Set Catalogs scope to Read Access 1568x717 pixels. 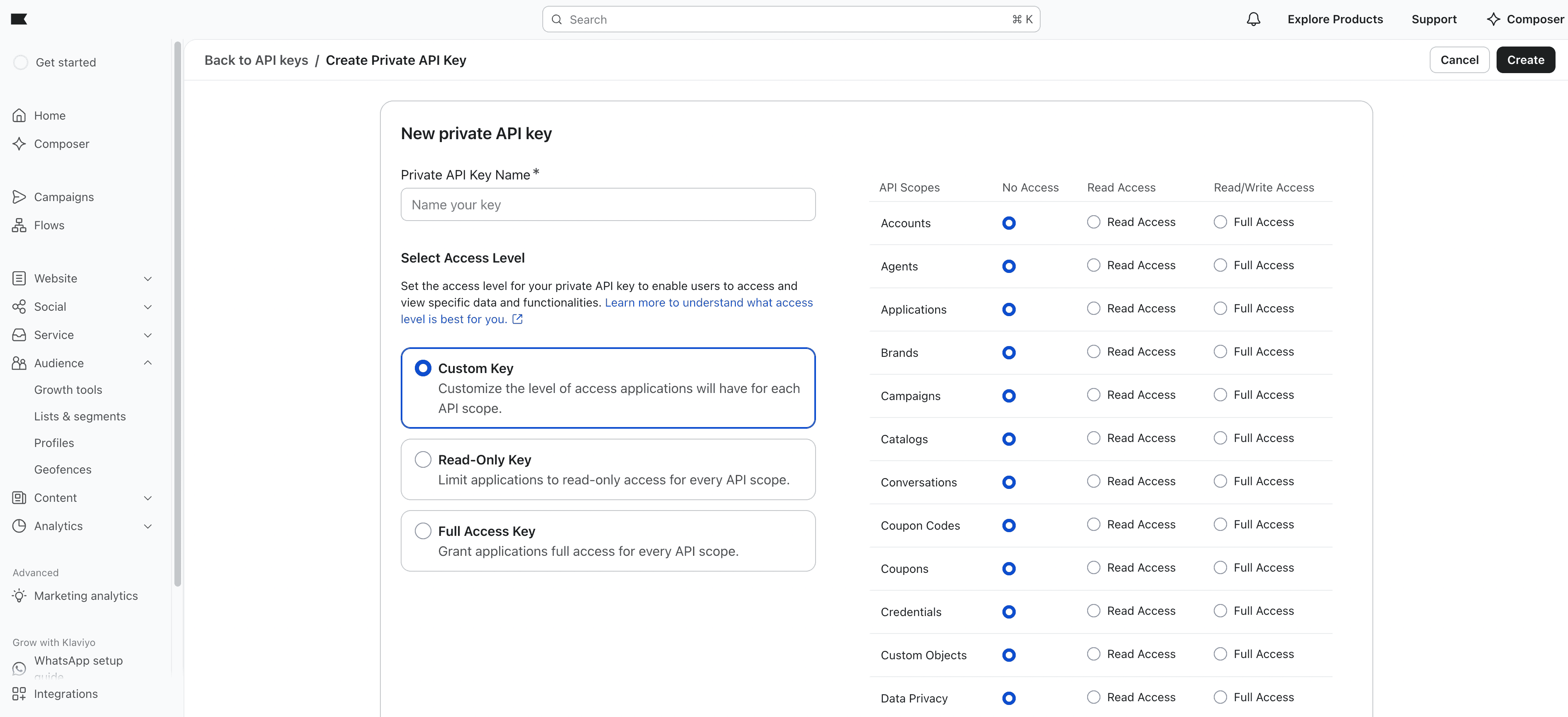pos(1094,438)
